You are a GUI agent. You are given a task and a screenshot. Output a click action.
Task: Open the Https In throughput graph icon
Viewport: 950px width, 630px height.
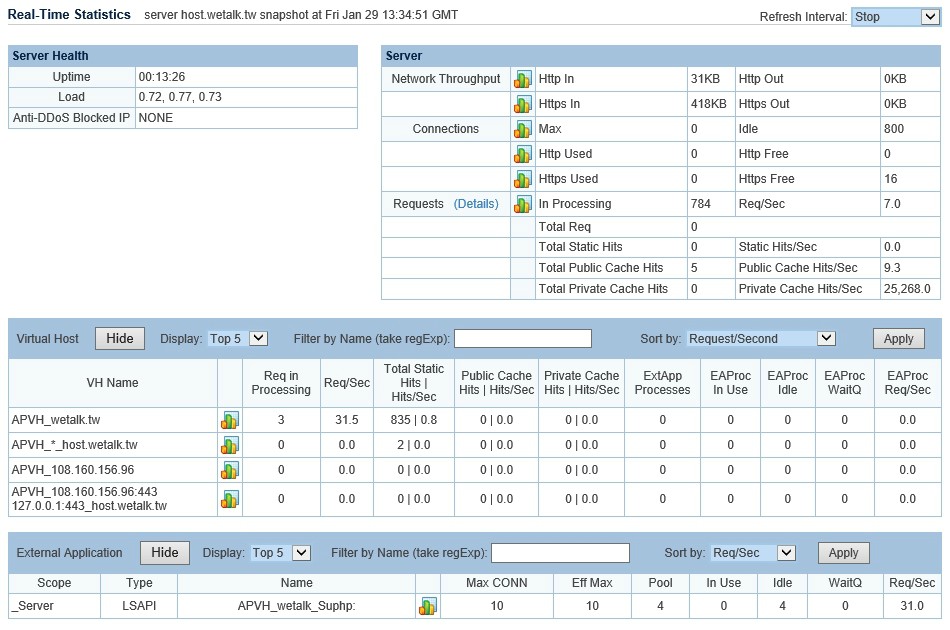pyautogui.click(x=522, y=104)
